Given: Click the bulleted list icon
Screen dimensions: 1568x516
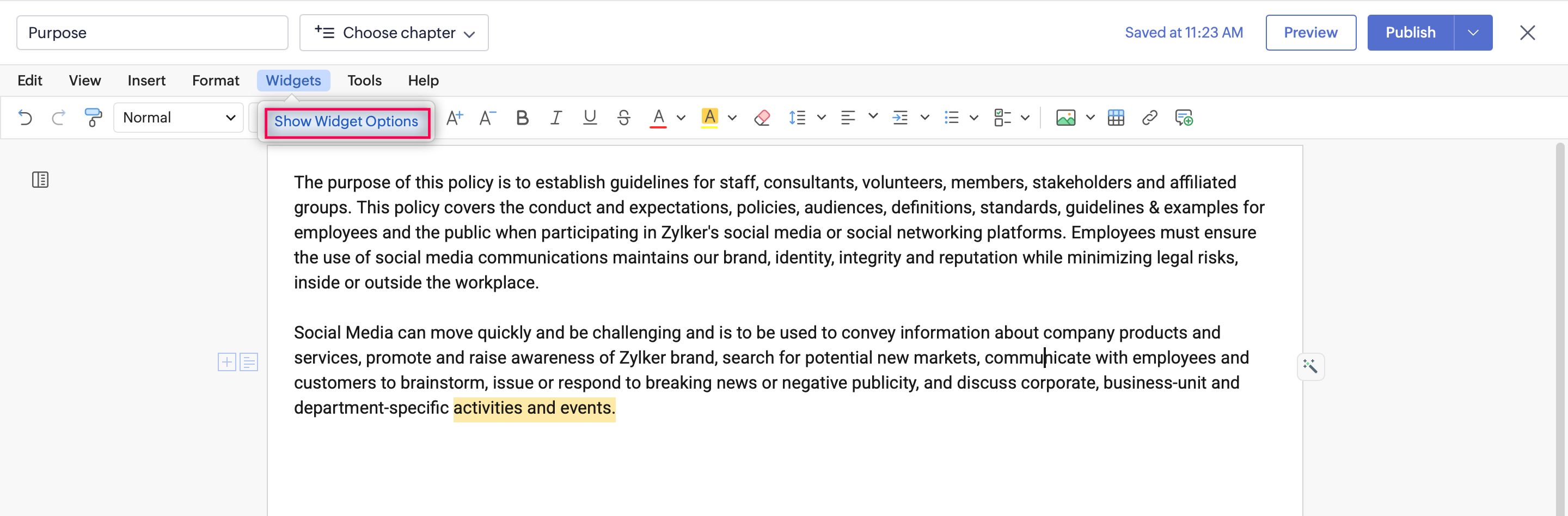Looking at the screenshot, I should [x=951, y=118].
